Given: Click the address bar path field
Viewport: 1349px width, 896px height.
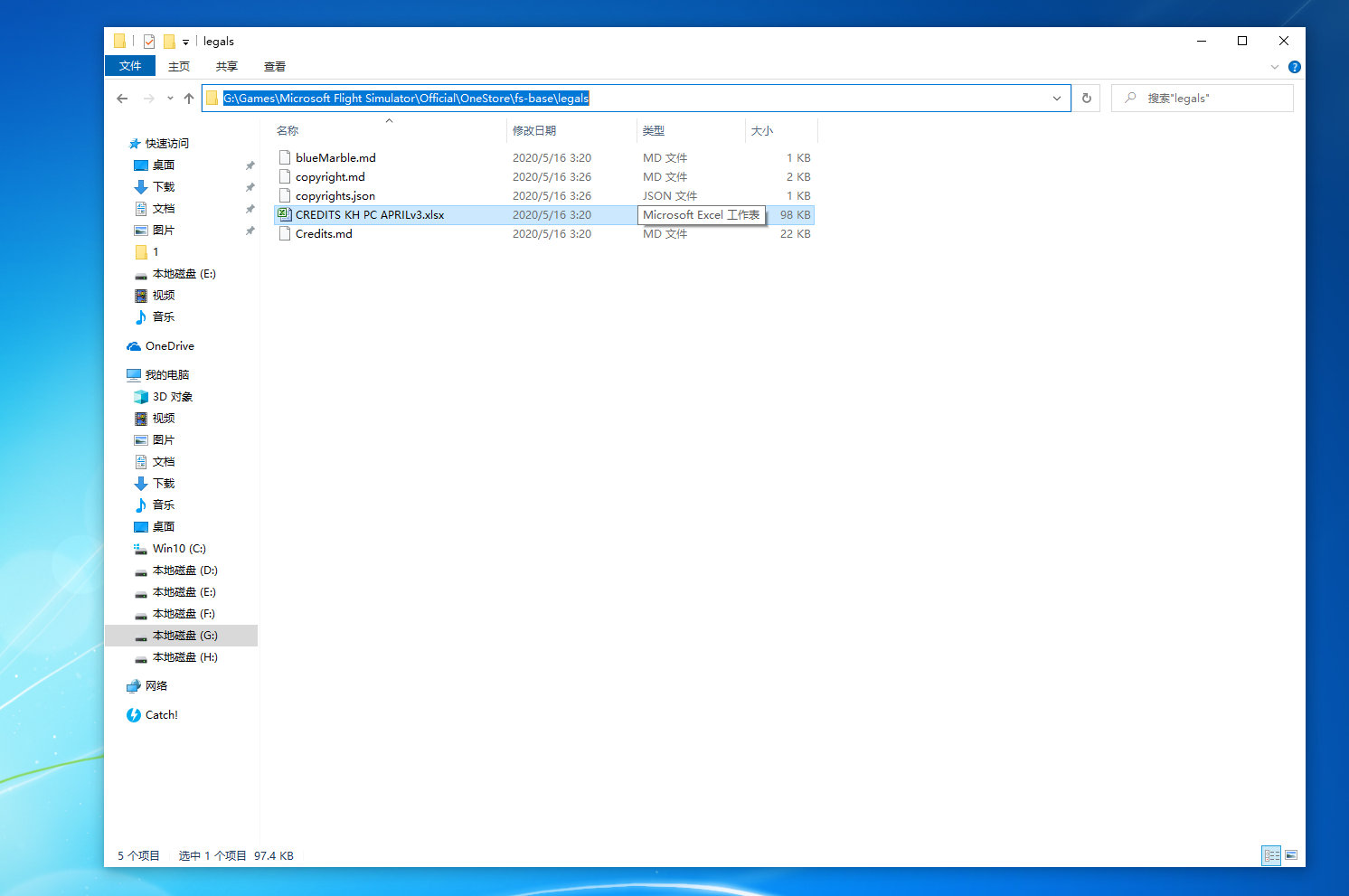Looking at the screenshot, I should [636, 99].
